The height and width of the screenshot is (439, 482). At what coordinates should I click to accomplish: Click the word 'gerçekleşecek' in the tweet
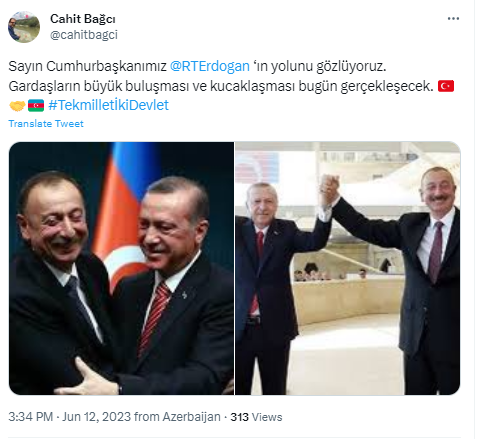click(387, 86)
